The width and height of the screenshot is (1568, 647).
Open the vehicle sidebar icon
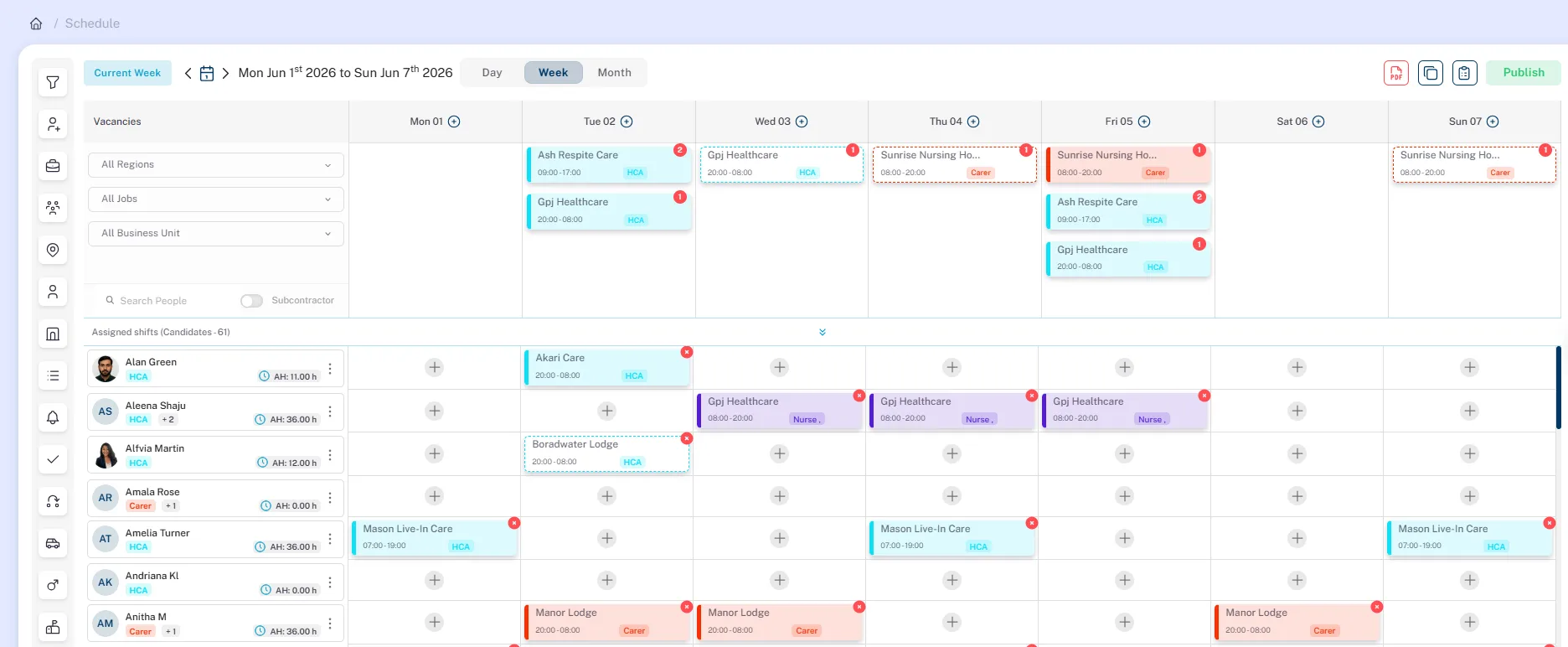(x=53, y=543)
